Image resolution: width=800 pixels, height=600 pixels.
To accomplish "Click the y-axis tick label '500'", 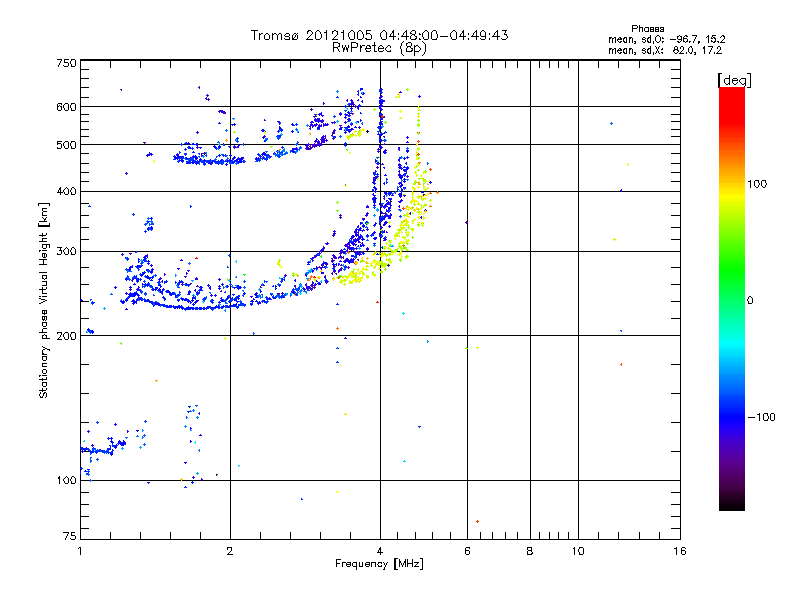I will [x=66, y=145].
